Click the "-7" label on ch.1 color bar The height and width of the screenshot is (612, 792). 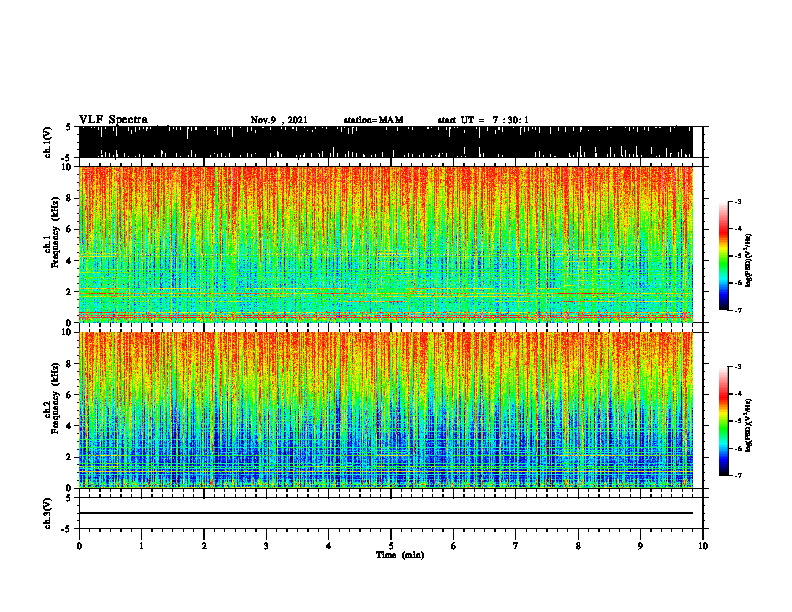[x=738, y=310]
